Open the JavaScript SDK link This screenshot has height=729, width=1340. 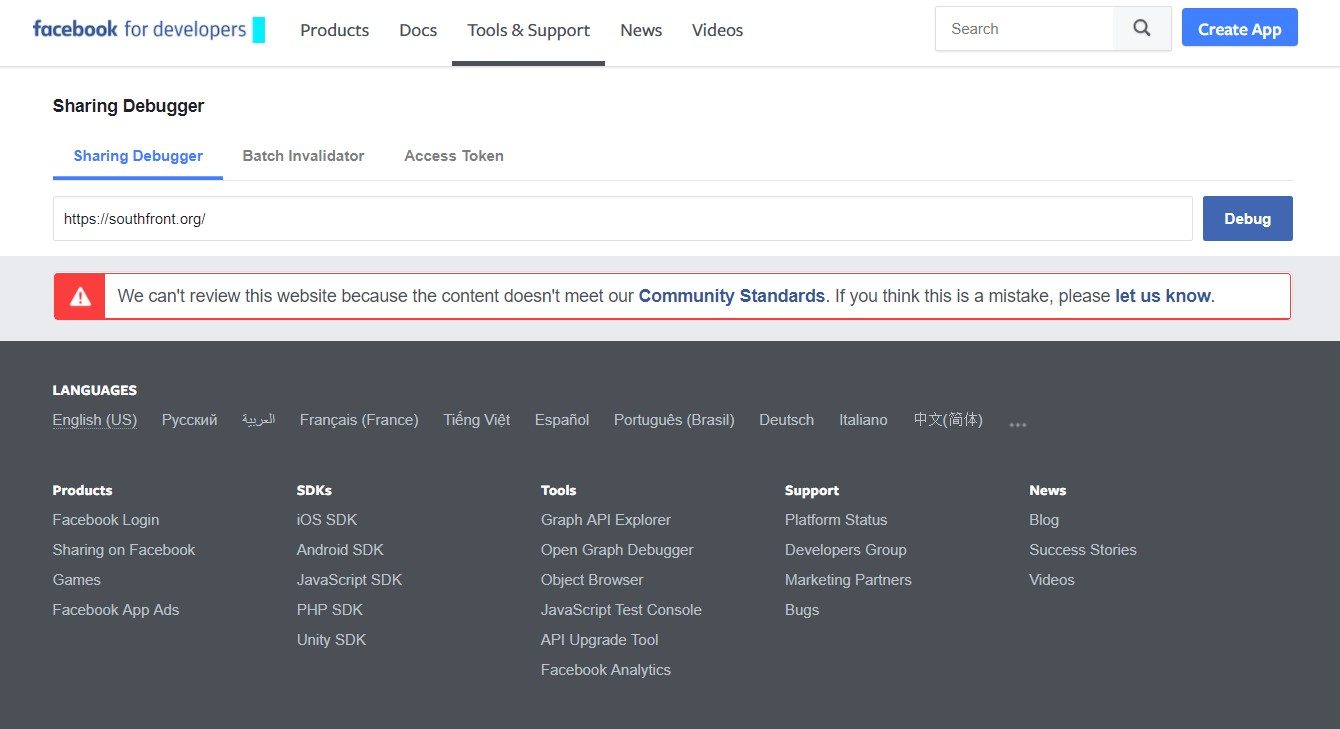click(x=349, y=580)
